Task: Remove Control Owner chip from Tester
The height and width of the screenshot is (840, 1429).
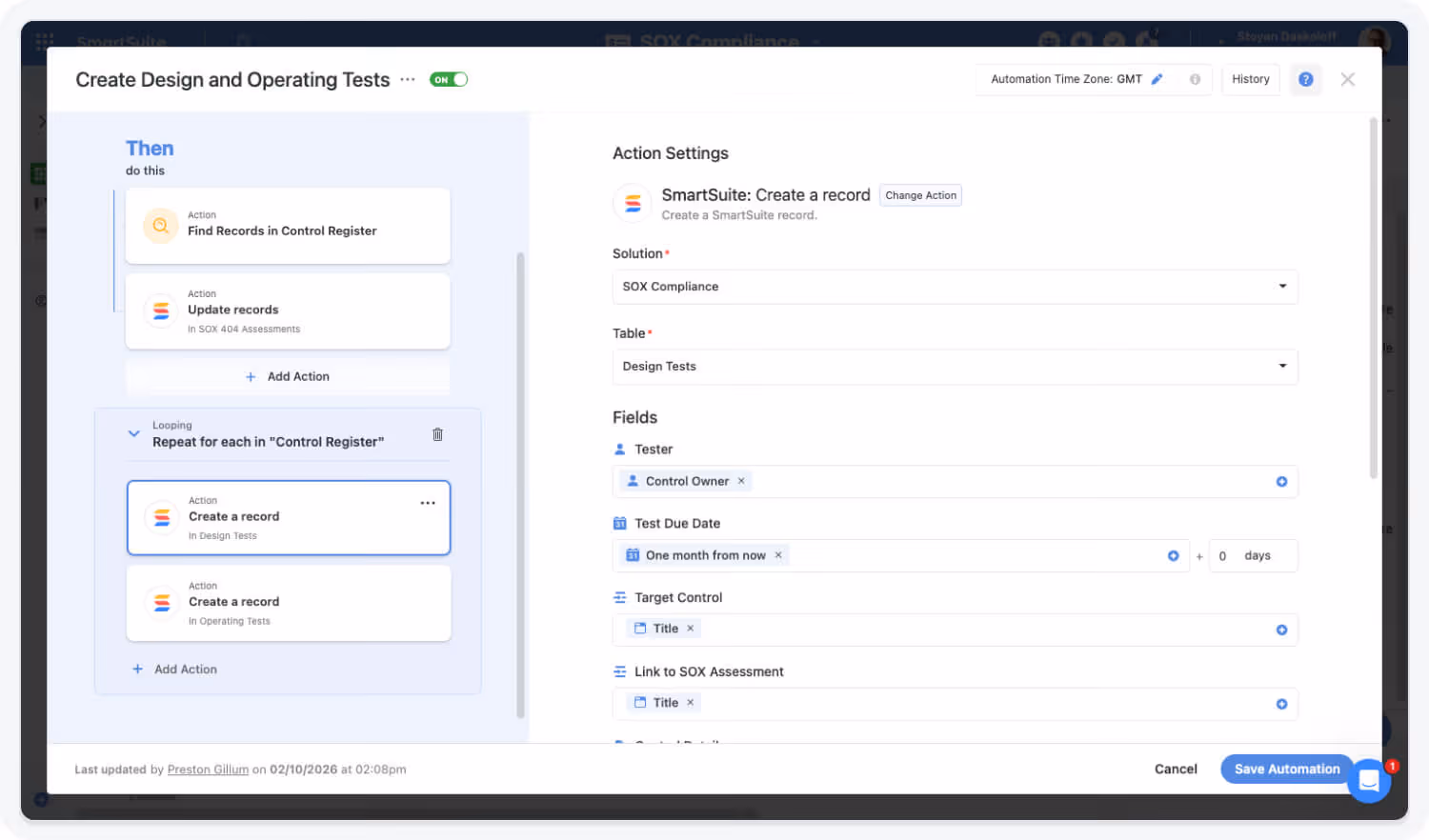Action: tap(741, 481)
